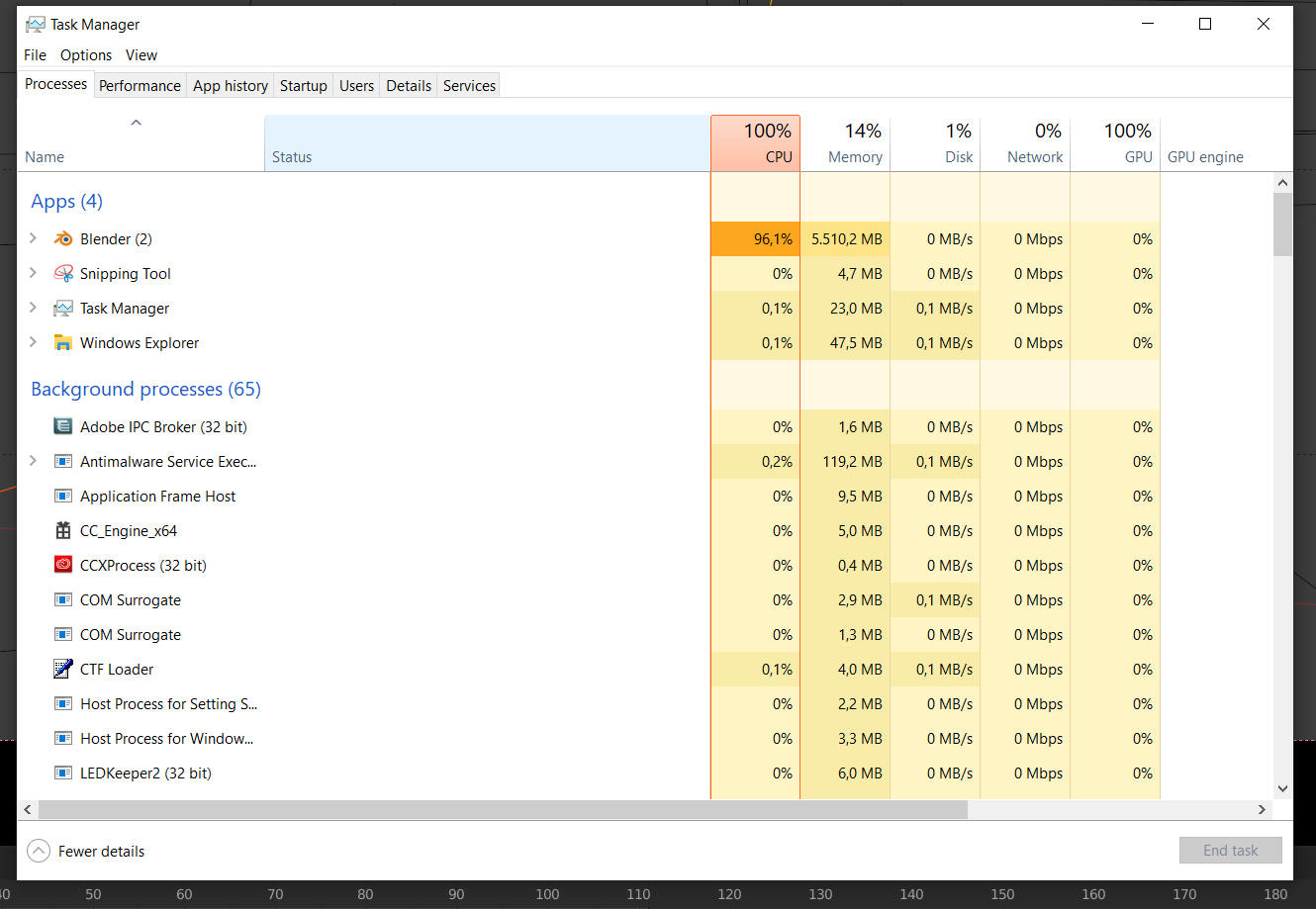Click the Antimalware Service Executable icon
This screenshot has width=1316, height=909.
[x=63, y=462]
